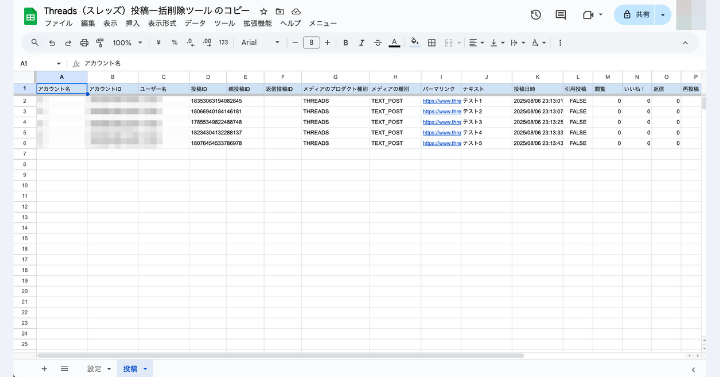Open the fill color picker
This screenshot has height=377, width=720.
click(415, 43)
